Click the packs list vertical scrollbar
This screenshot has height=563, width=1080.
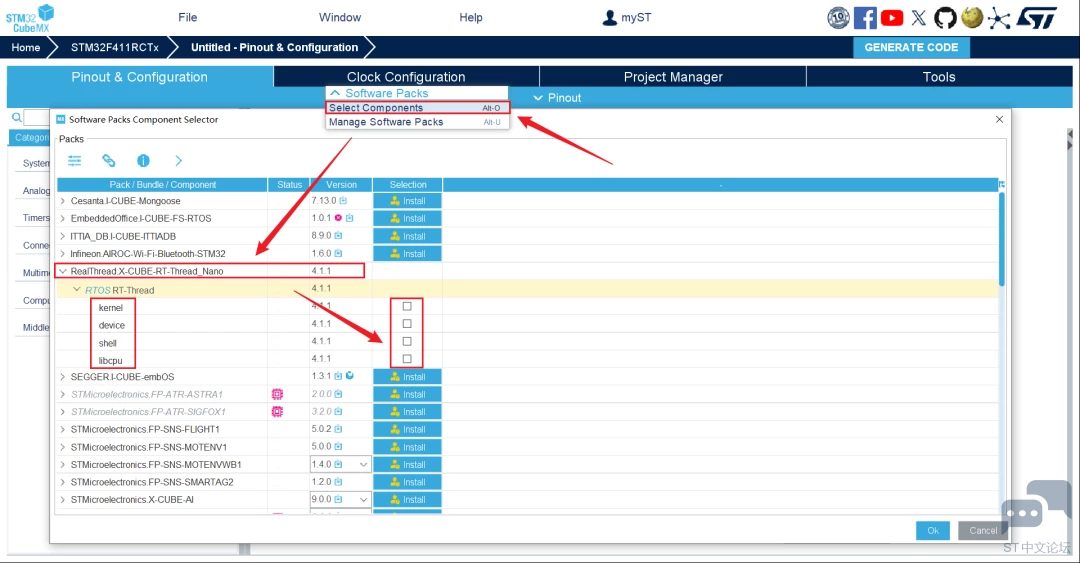(1001, 238)
